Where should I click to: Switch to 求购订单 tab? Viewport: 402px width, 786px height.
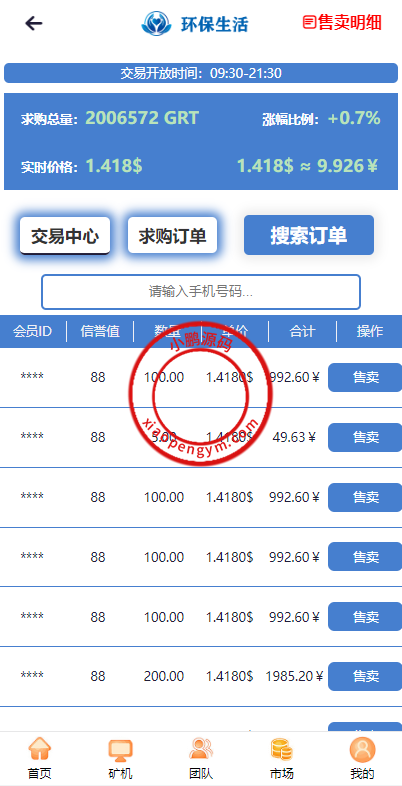pos(172,235)
